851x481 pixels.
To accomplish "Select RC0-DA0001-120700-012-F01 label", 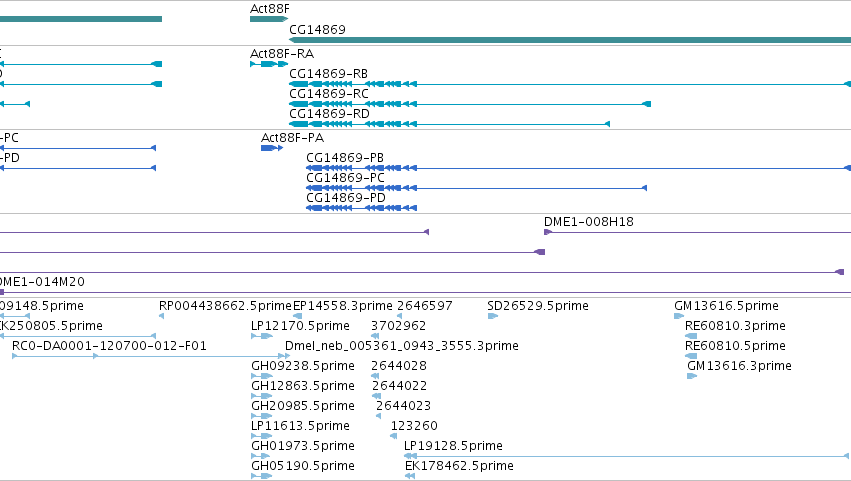I will (109, 346).
